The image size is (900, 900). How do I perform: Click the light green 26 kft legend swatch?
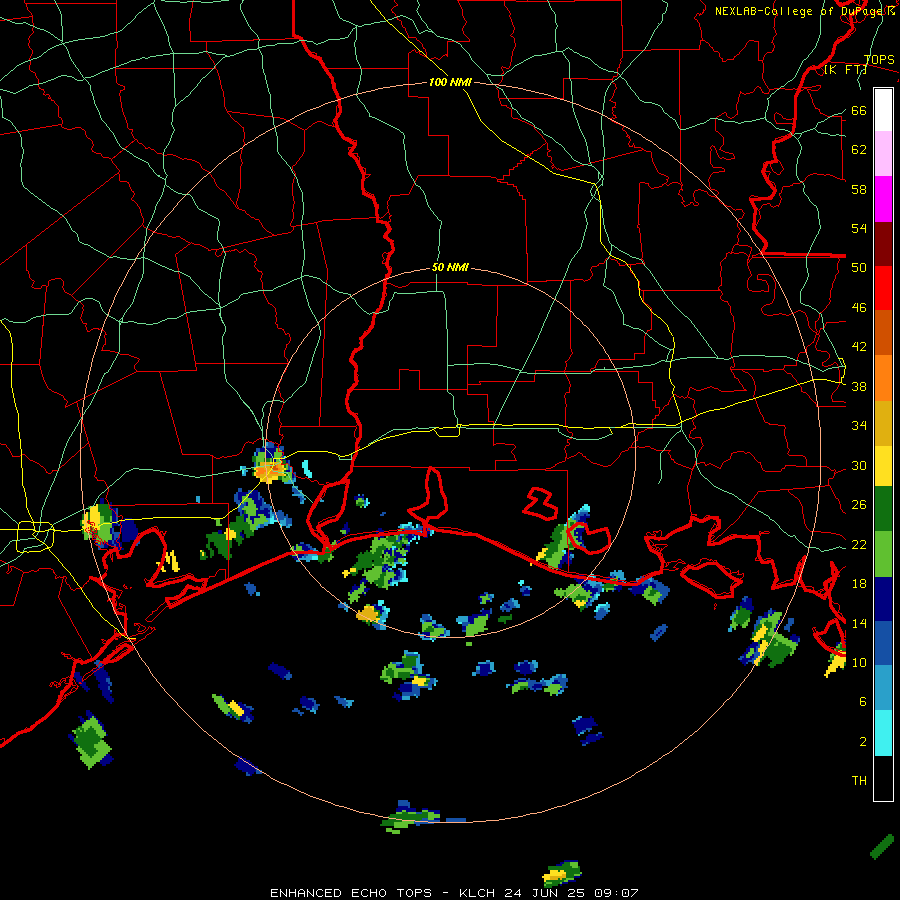coord(883,554)
